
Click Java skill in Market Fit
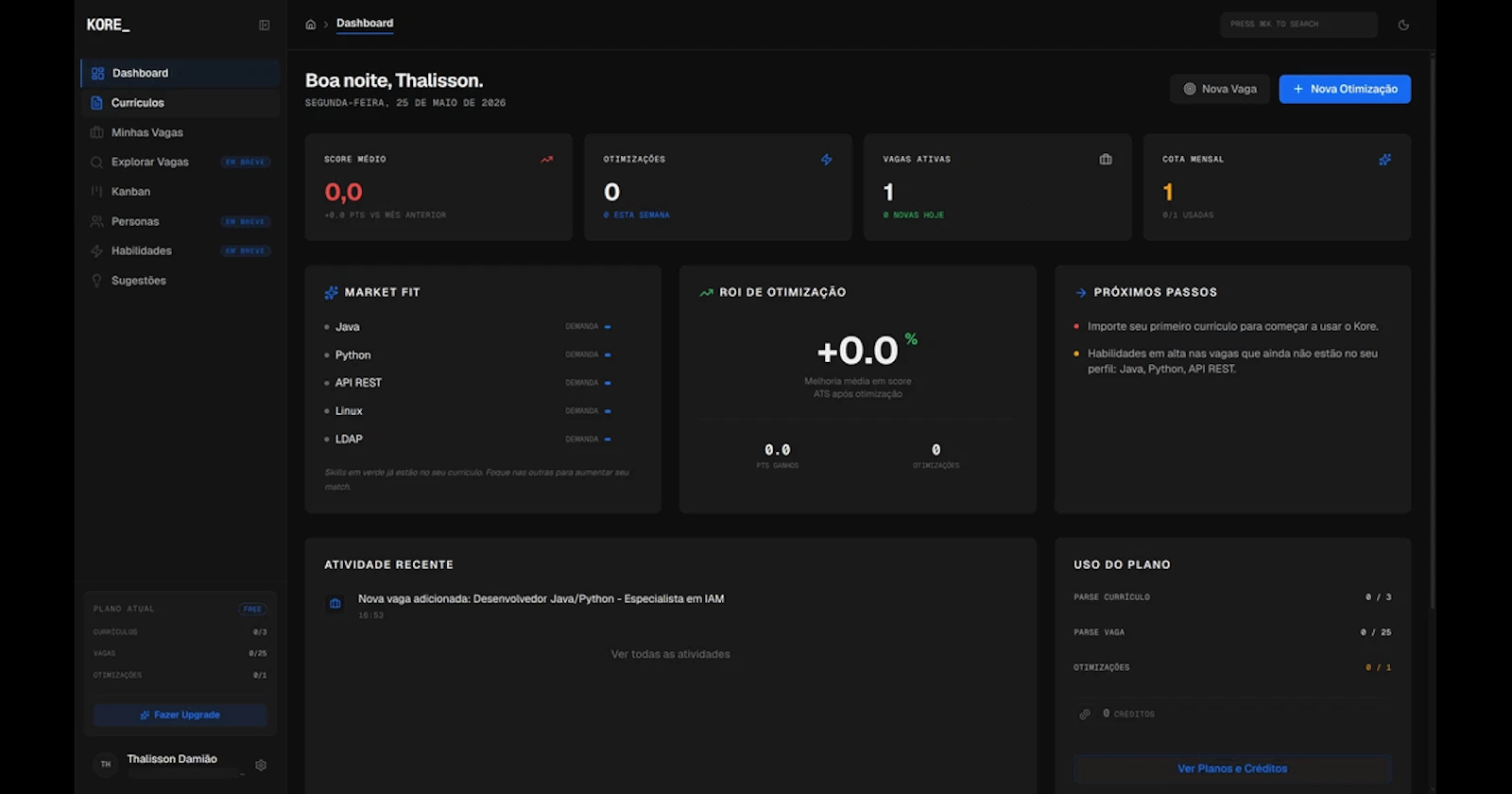(348, 327)
